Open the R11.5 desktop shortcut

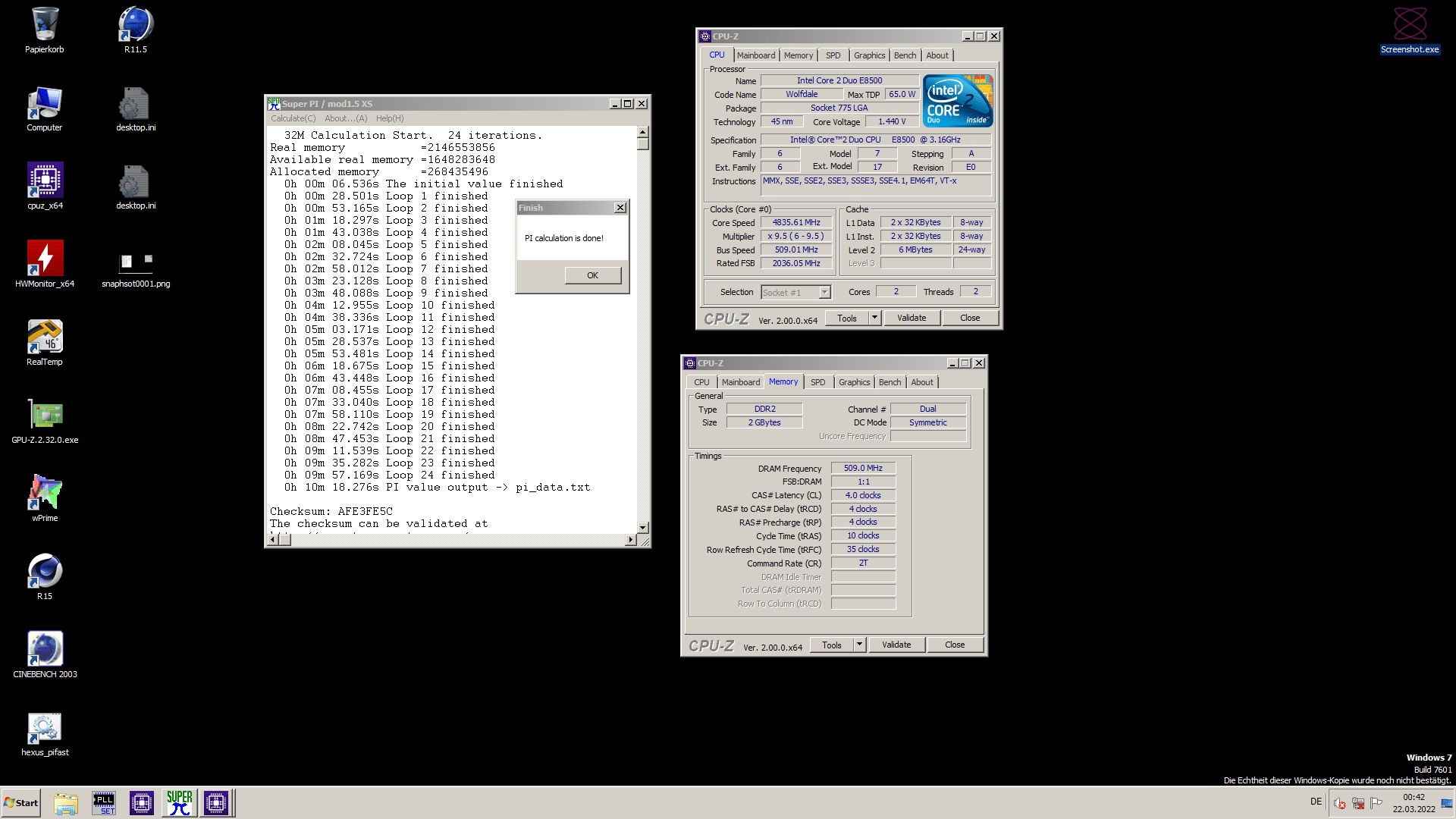[136, 30]
